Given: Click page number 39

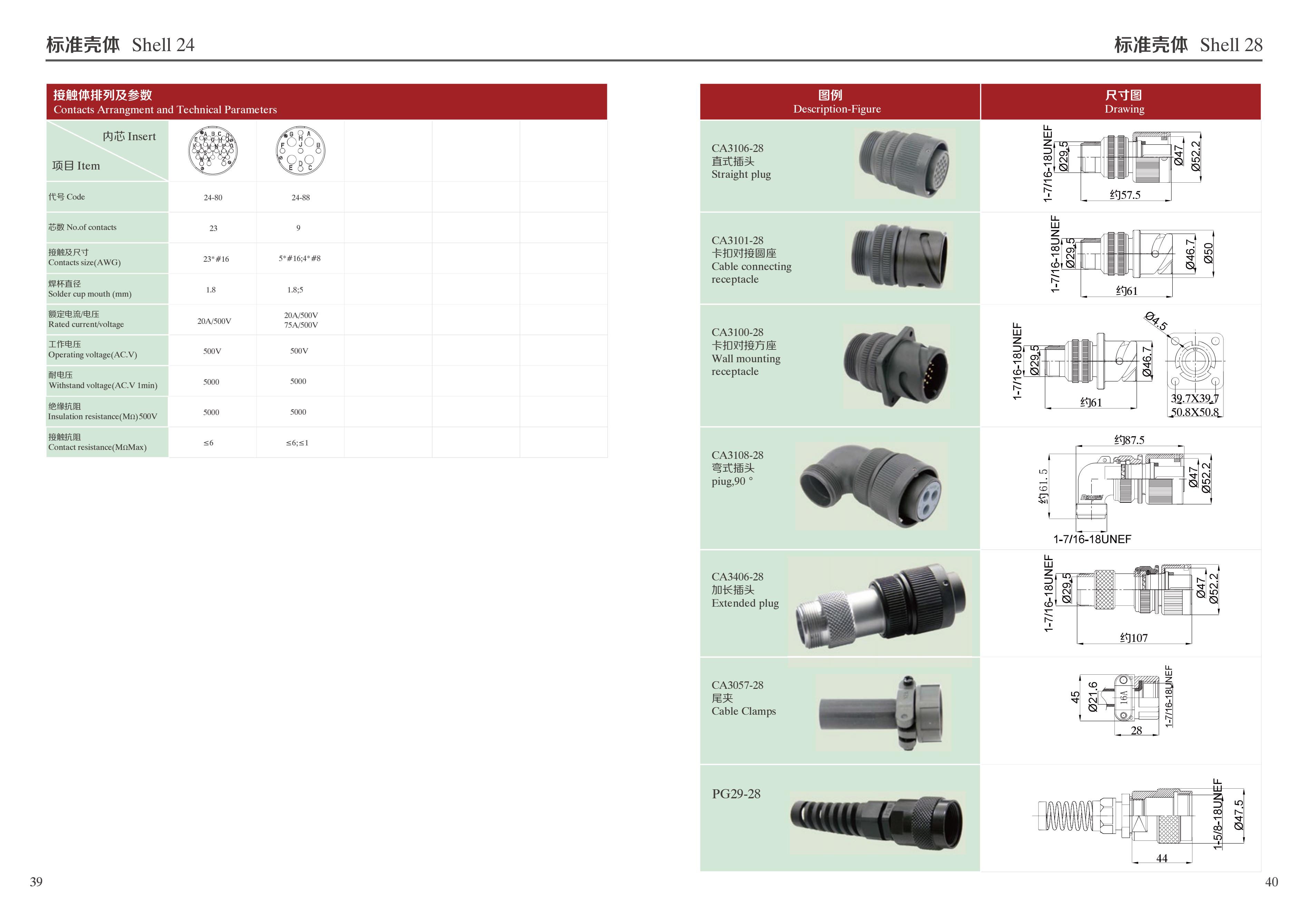Looking at the screenshot, I should [36, 882].
